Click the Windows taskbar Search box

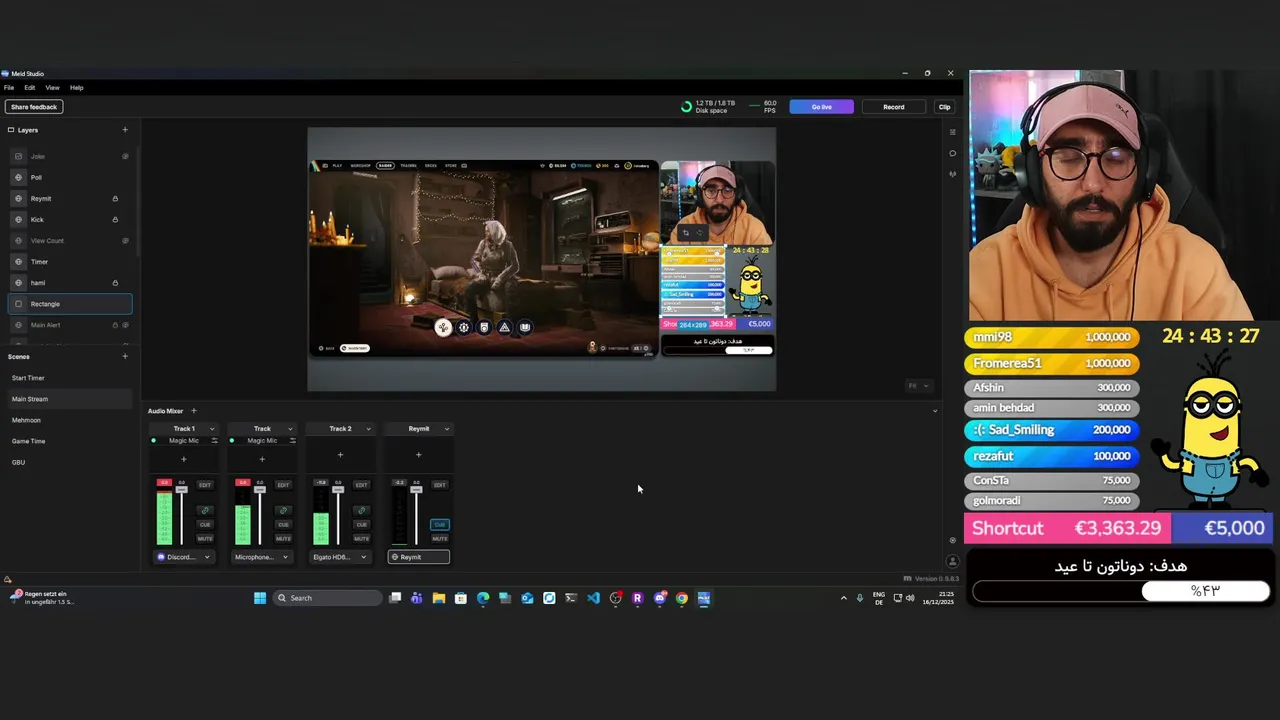click(x=329, y=598)
